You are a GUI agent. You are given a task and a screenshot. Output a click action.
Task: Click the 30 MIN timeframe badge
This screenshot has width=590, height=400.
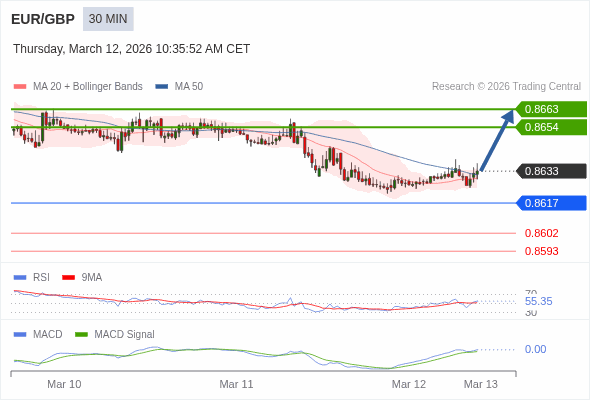[108, 19]
